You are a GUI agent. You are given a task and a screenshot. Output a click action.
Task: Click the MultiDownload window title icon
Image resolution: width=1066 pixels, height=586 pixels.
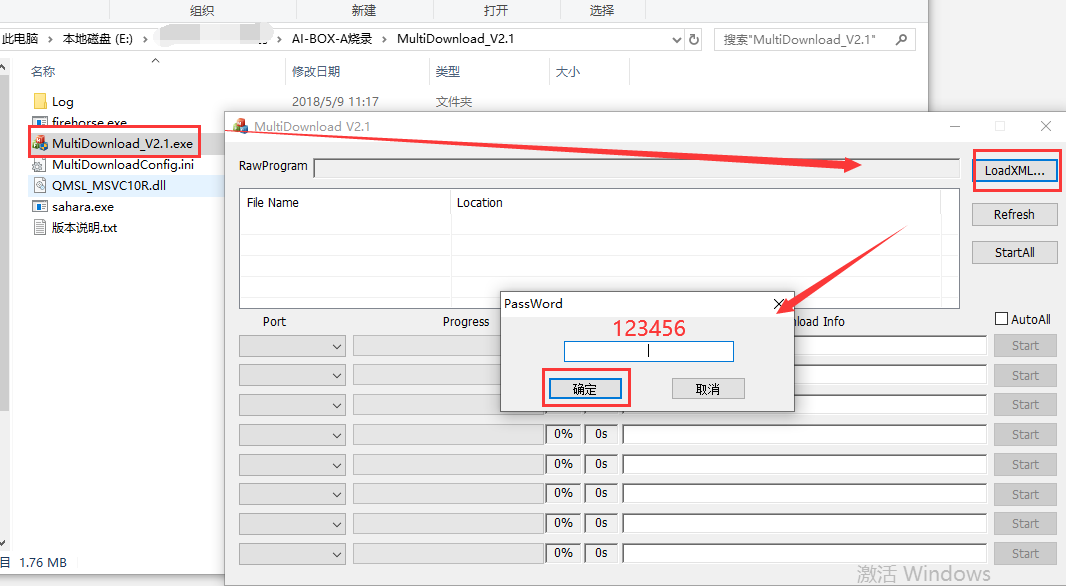point(240,126)
